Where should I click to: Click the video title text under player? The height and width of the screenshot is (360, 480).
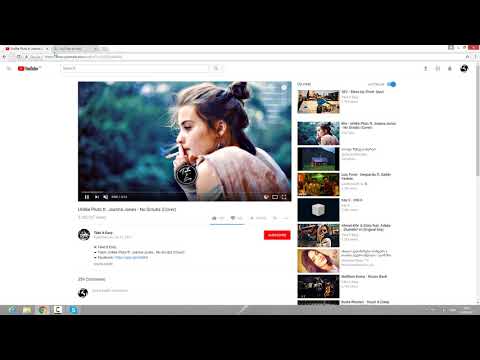pos(127,209)
